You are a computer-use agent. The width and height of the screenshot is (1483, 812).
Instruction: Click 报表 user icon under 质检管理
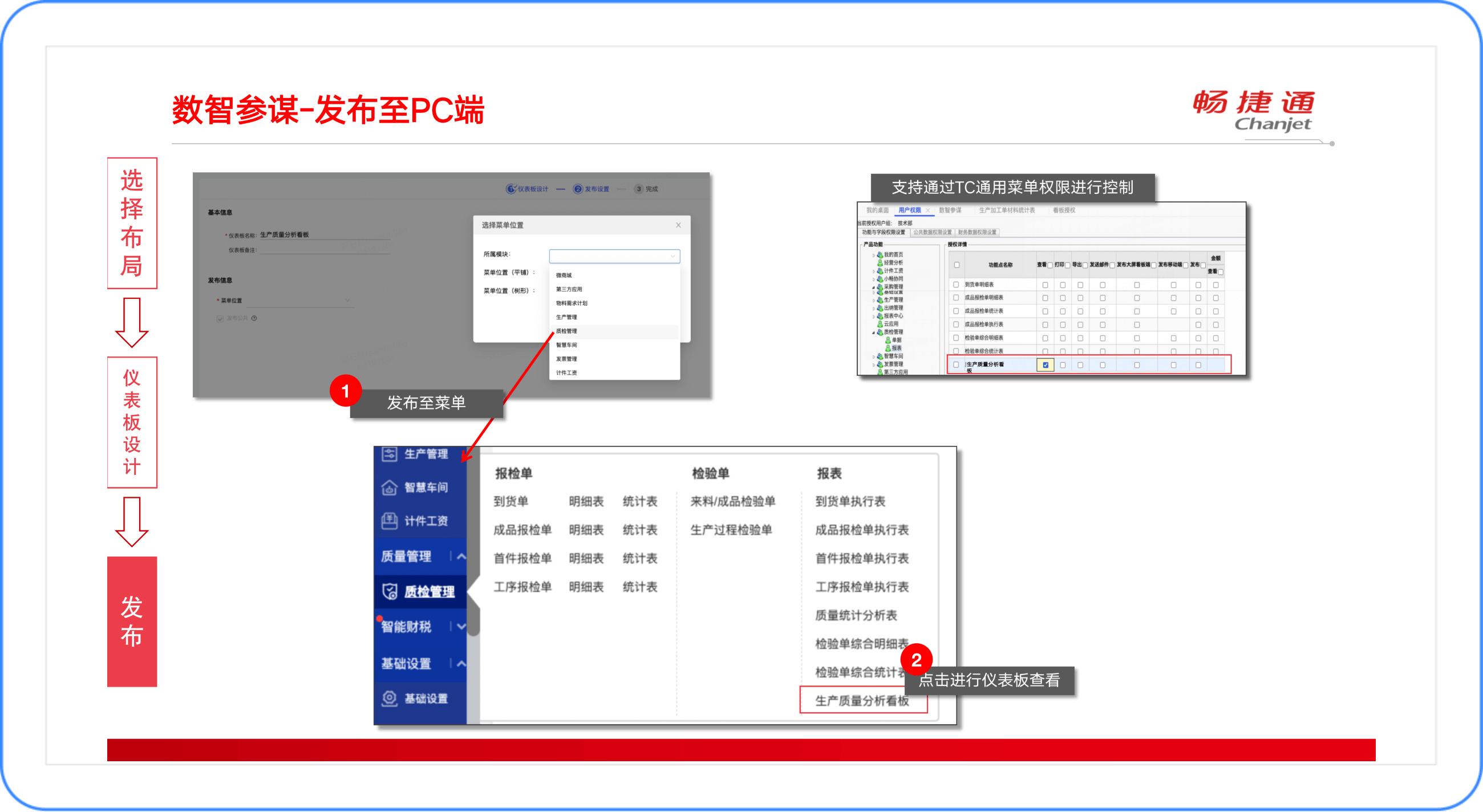pos(888,348)
